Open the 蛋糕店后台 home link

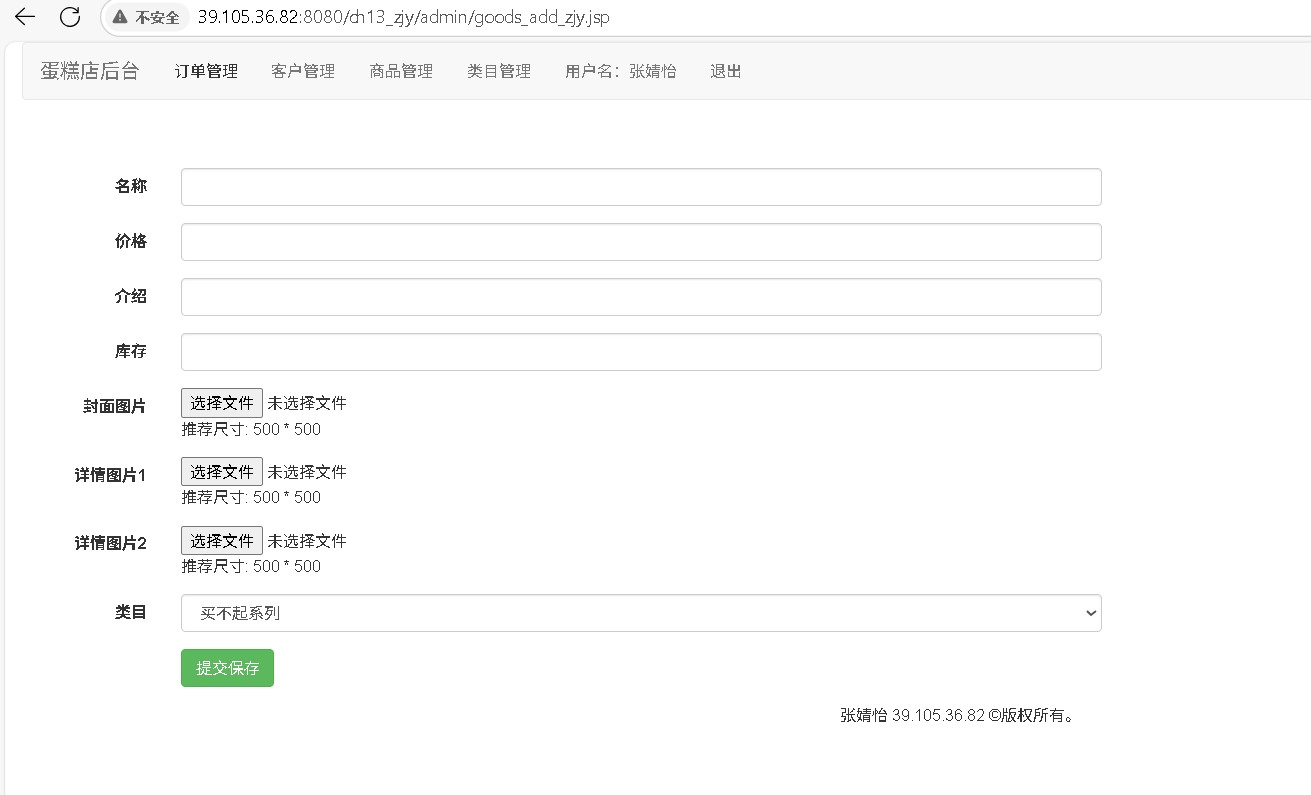[x=90, y=71]
